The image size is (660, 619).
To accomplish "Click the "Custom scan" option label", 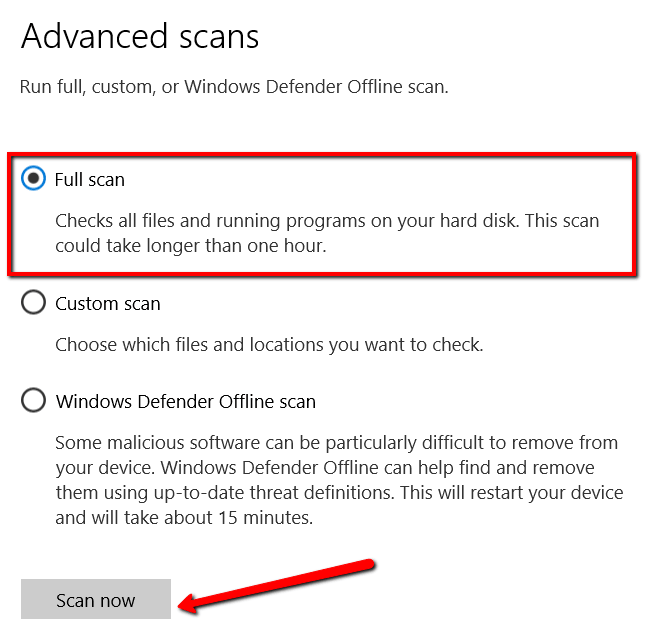I will (x=108, y=303).
